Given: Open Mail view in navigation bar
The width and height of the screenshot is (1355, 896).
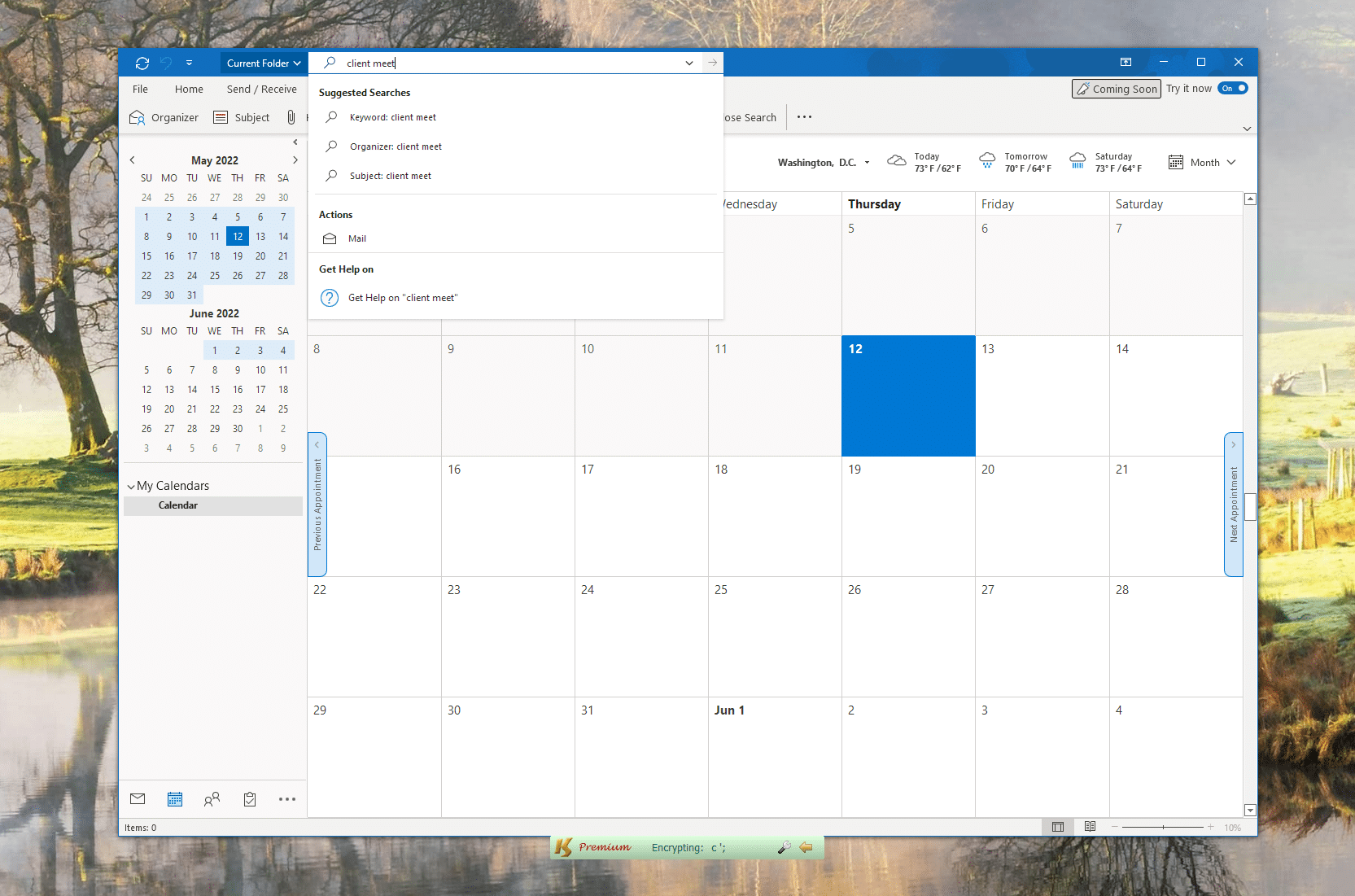Looking at the screenshot, I should click(x=138, y=799).
